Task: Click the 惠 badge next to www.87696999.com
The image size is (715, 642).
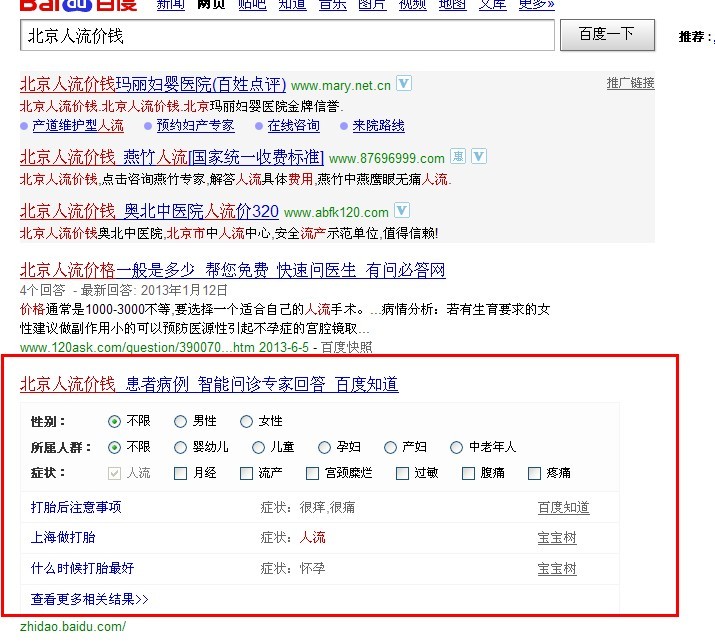Action: [x=458, y=156]
